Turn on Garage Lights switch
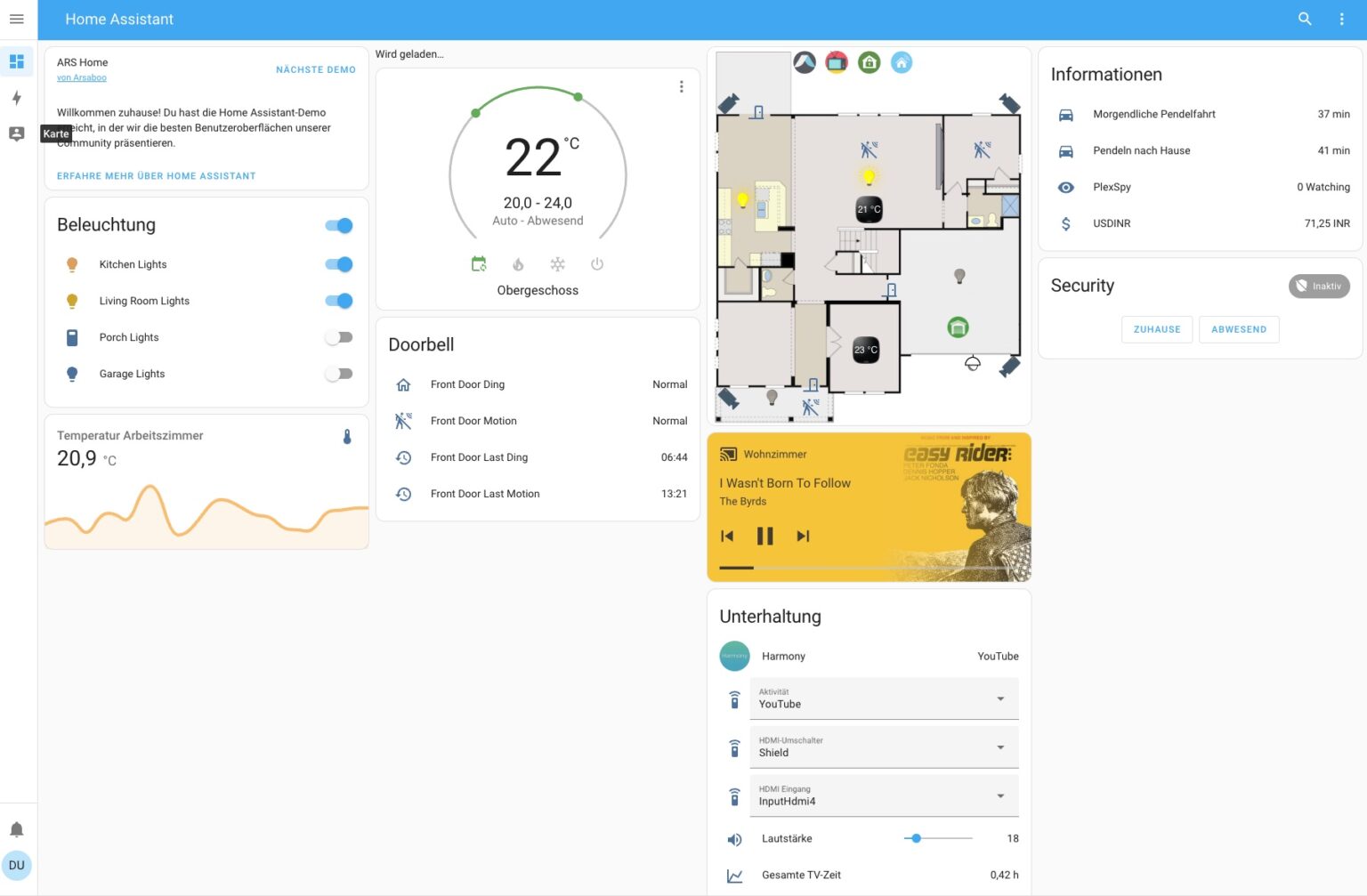 339,374
